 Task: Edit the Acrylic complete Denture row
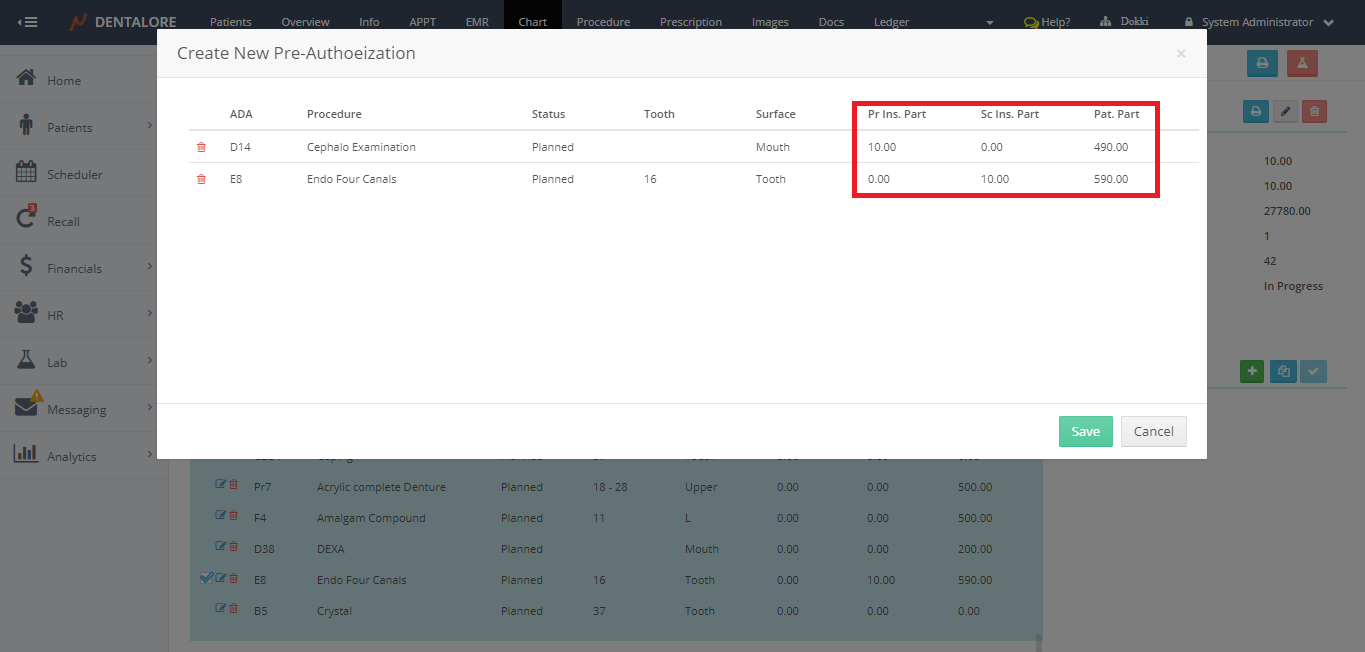(221, 486)
